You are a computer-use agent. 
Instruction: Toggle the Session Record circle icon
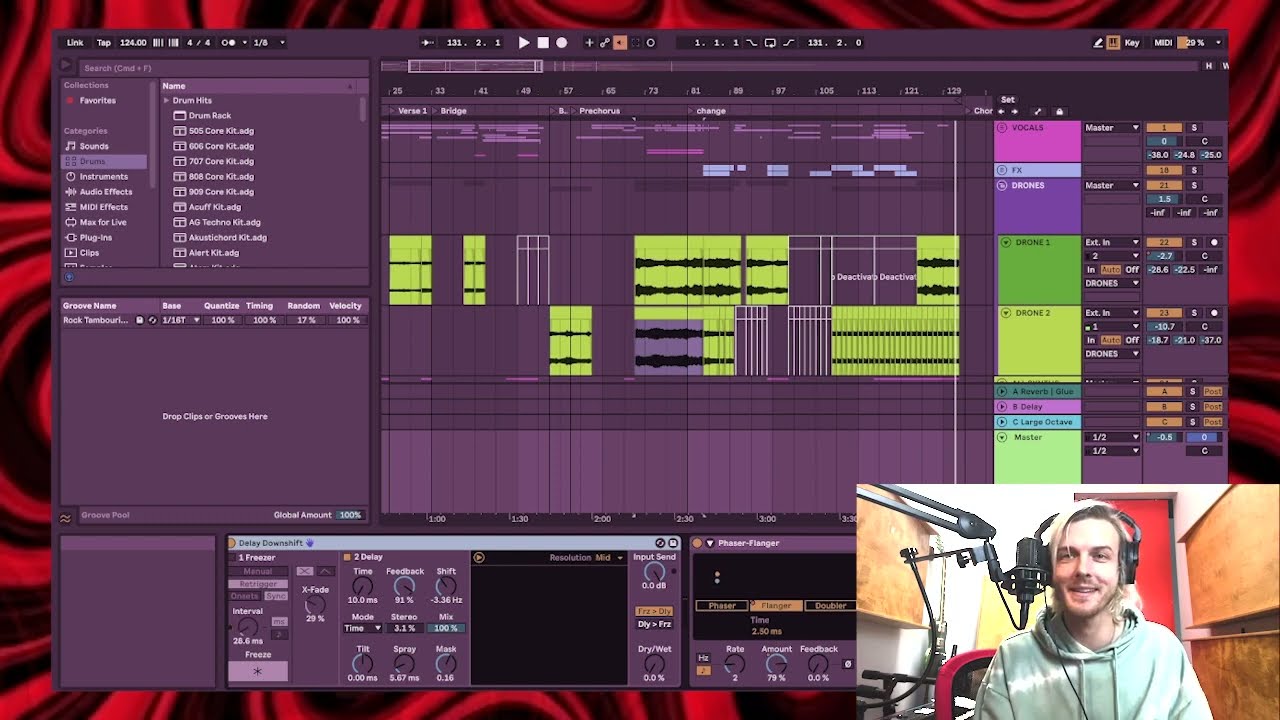point(651,43)
